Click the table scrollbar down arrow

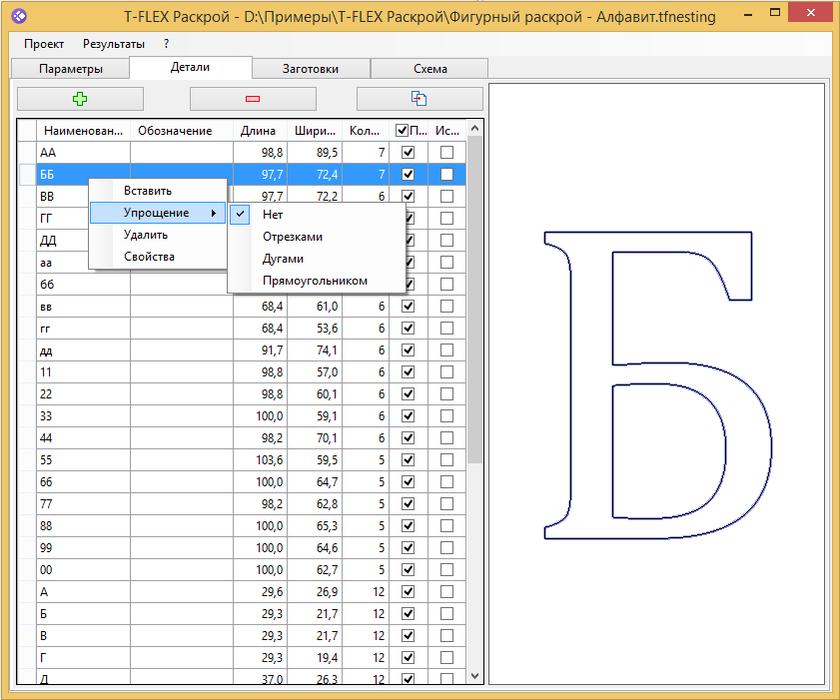475,677
